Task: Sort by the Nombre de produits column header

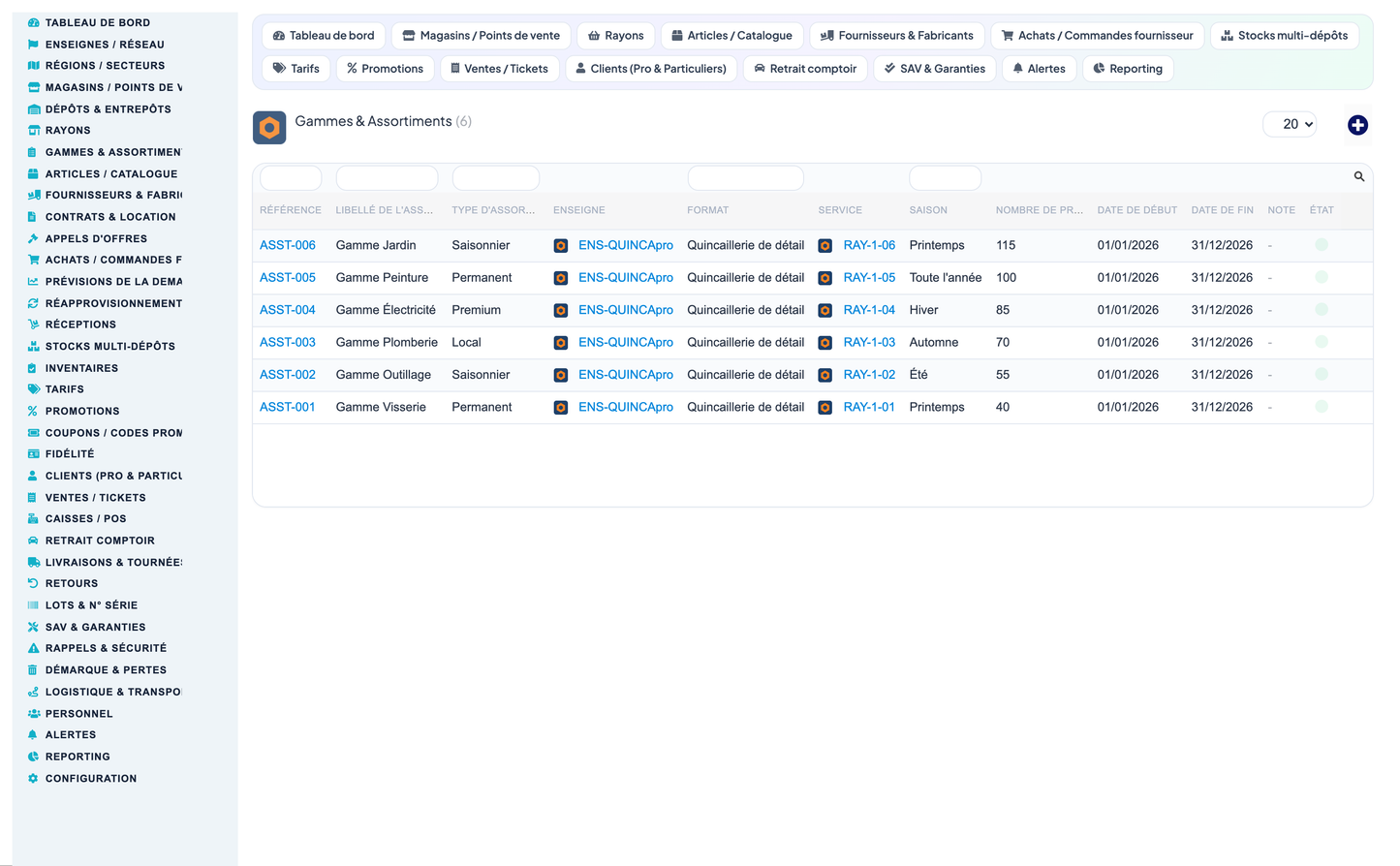Action: (x=1040, y=210)
